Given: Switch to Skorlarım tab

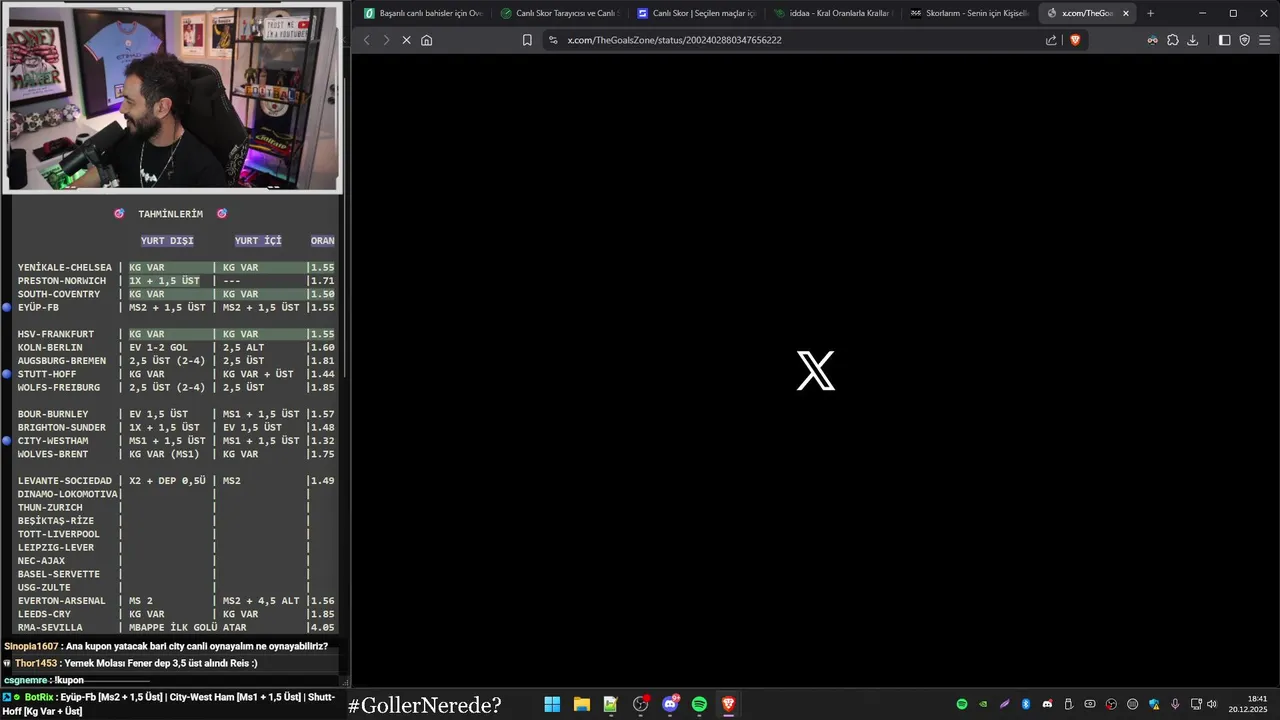Looking at the screenshot, I should click(969, 13).
